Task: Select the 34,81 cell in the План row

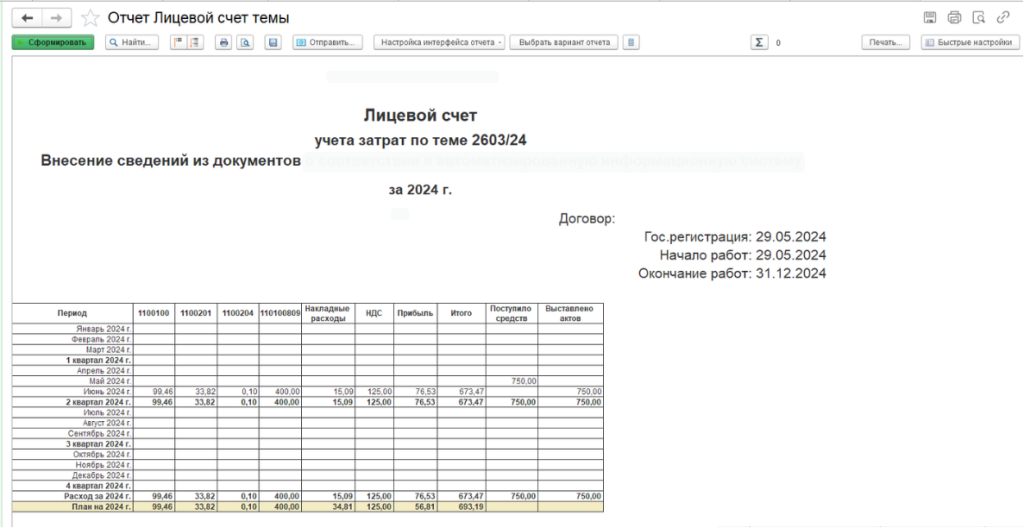Action: coord(328,506)
